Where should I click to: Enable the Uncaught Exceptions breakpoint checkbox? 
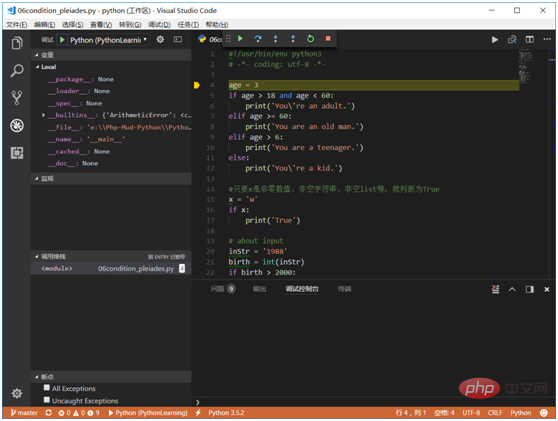pyautogui.click(x=47, y=400)
